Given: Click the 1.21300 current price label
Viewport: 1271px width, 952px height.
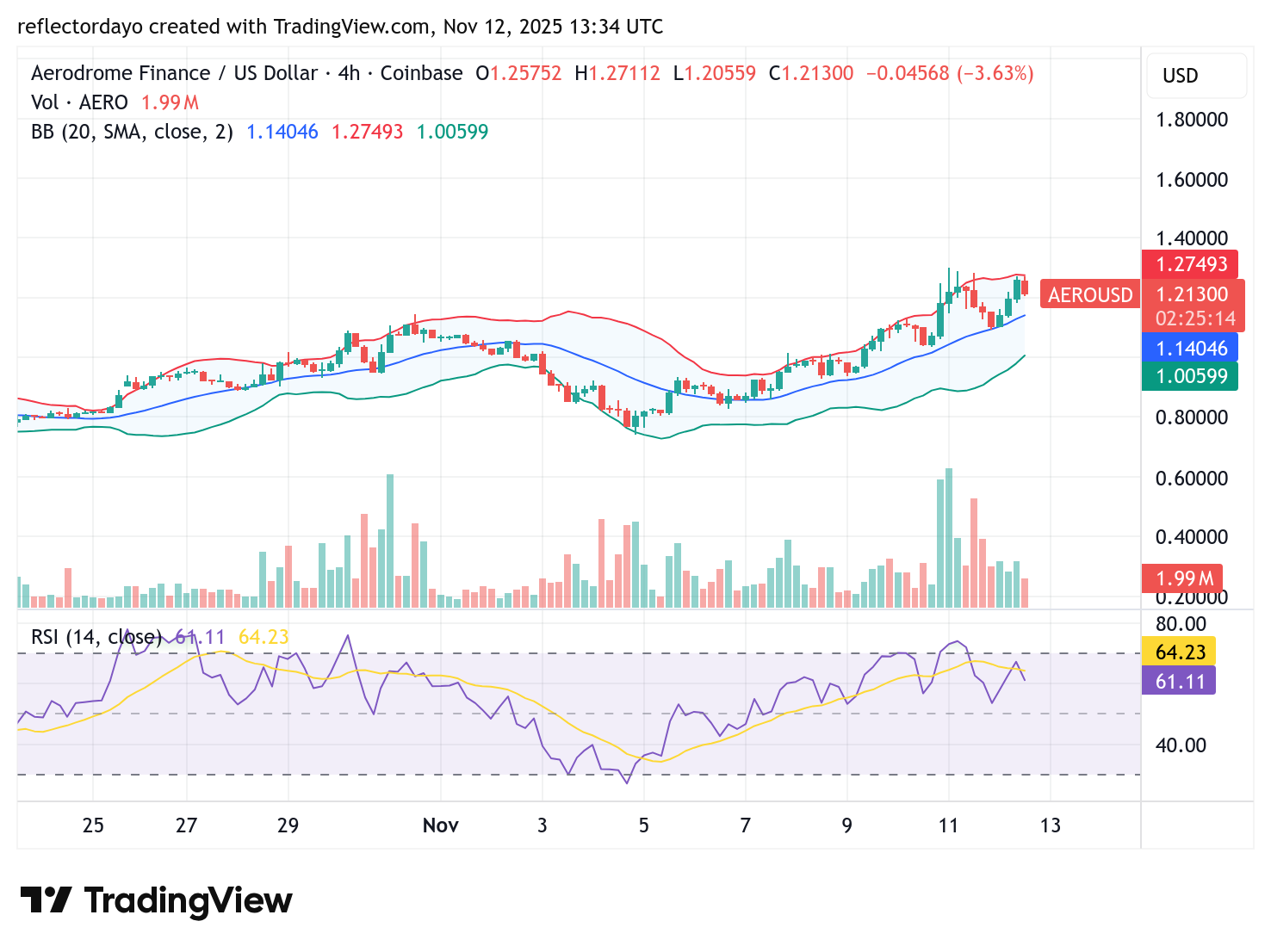Looking at the screenshot, I should 1192,294.
